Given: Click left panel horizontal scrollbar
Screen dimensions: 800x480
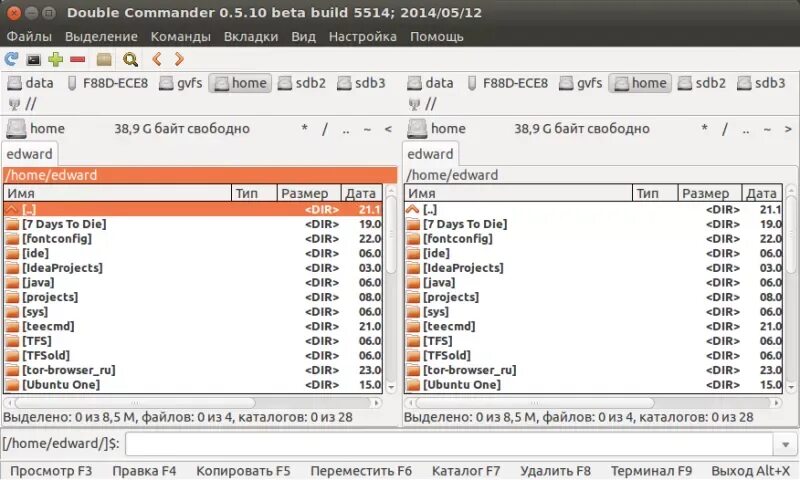Looking at the screenshot, I should pyautogui.click(x=193, y=403).
